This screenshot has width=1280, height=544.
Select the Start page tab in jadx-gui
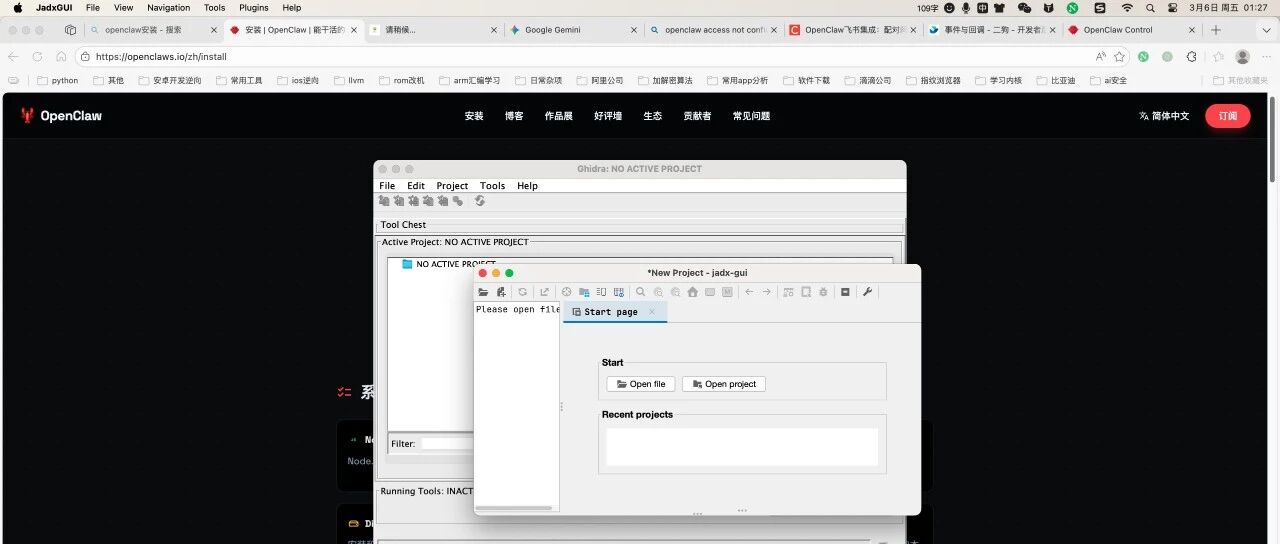611,312
